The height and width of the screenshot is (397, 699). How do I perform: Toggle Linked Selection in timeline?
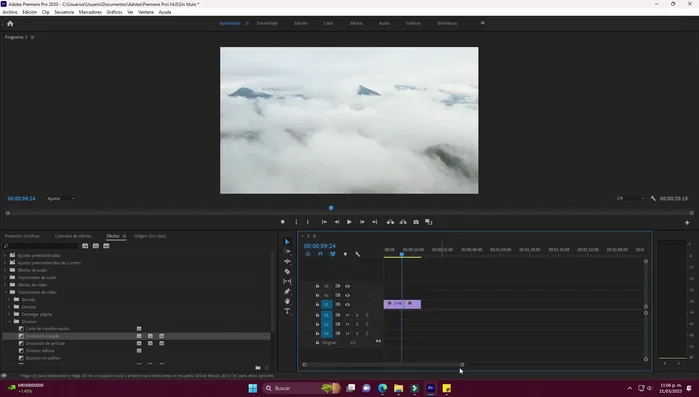pyautogui.click(x=333, y=254)
